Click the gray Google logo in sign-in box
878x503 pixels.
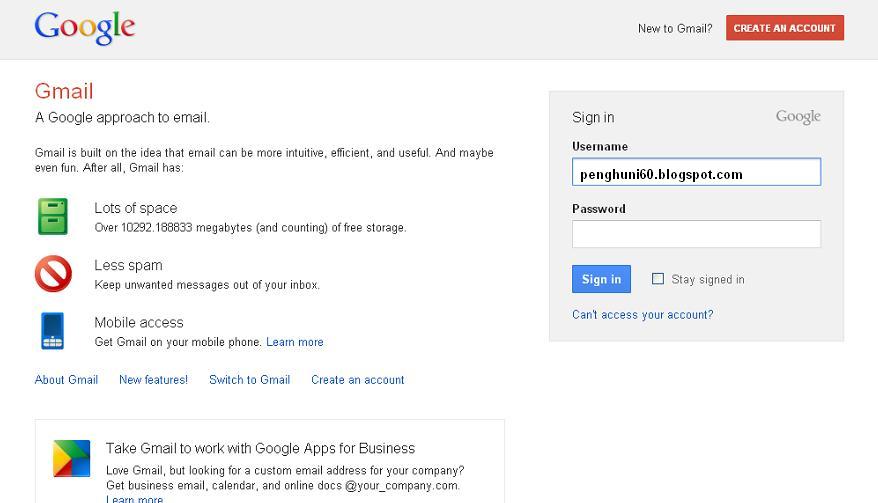798,117
